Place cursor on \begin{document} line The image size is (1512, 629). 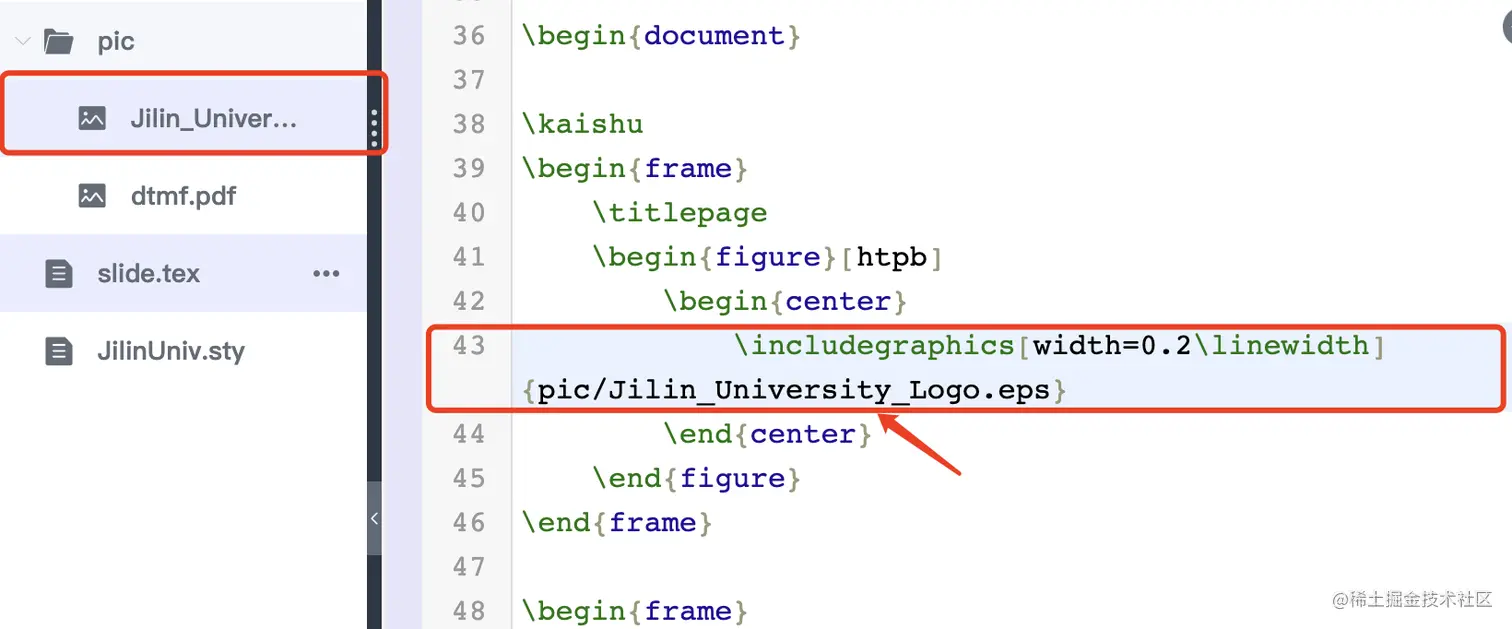point(661,36)
